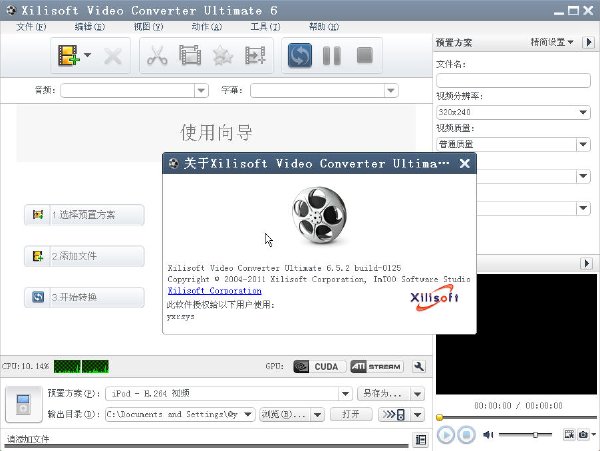Viewport: 600px width, 451px height.
Task: Expand profile panel with the top arrow button
Action: (589, 42)
